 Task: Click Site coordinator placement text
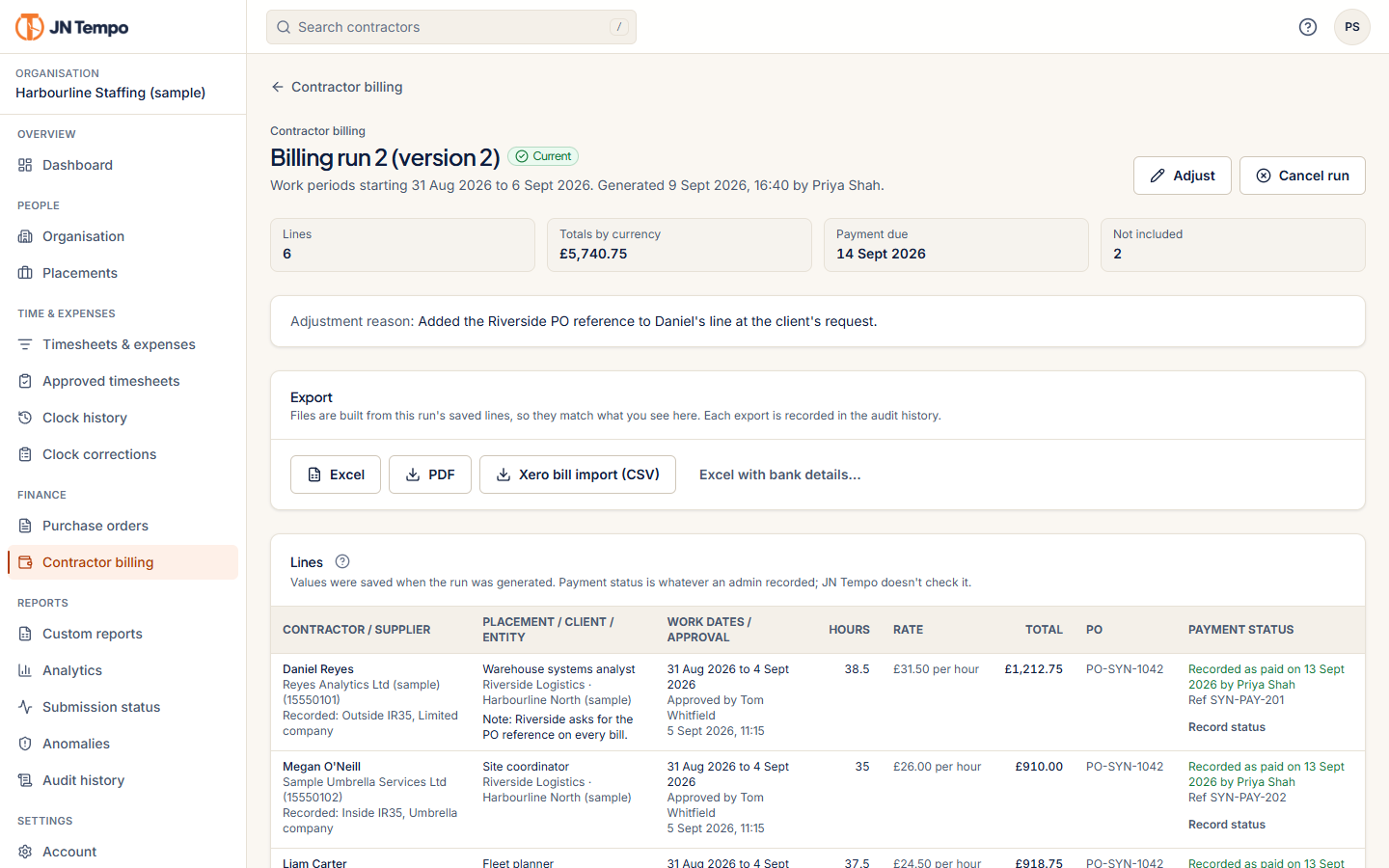tap(526, 767)
